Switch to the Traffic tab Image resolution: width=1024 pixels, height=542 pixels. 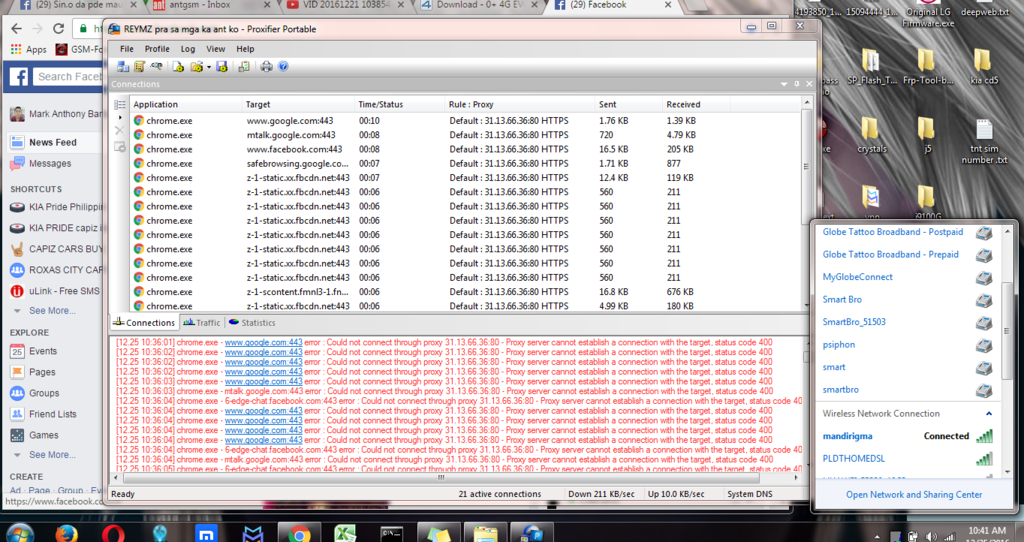202,323
